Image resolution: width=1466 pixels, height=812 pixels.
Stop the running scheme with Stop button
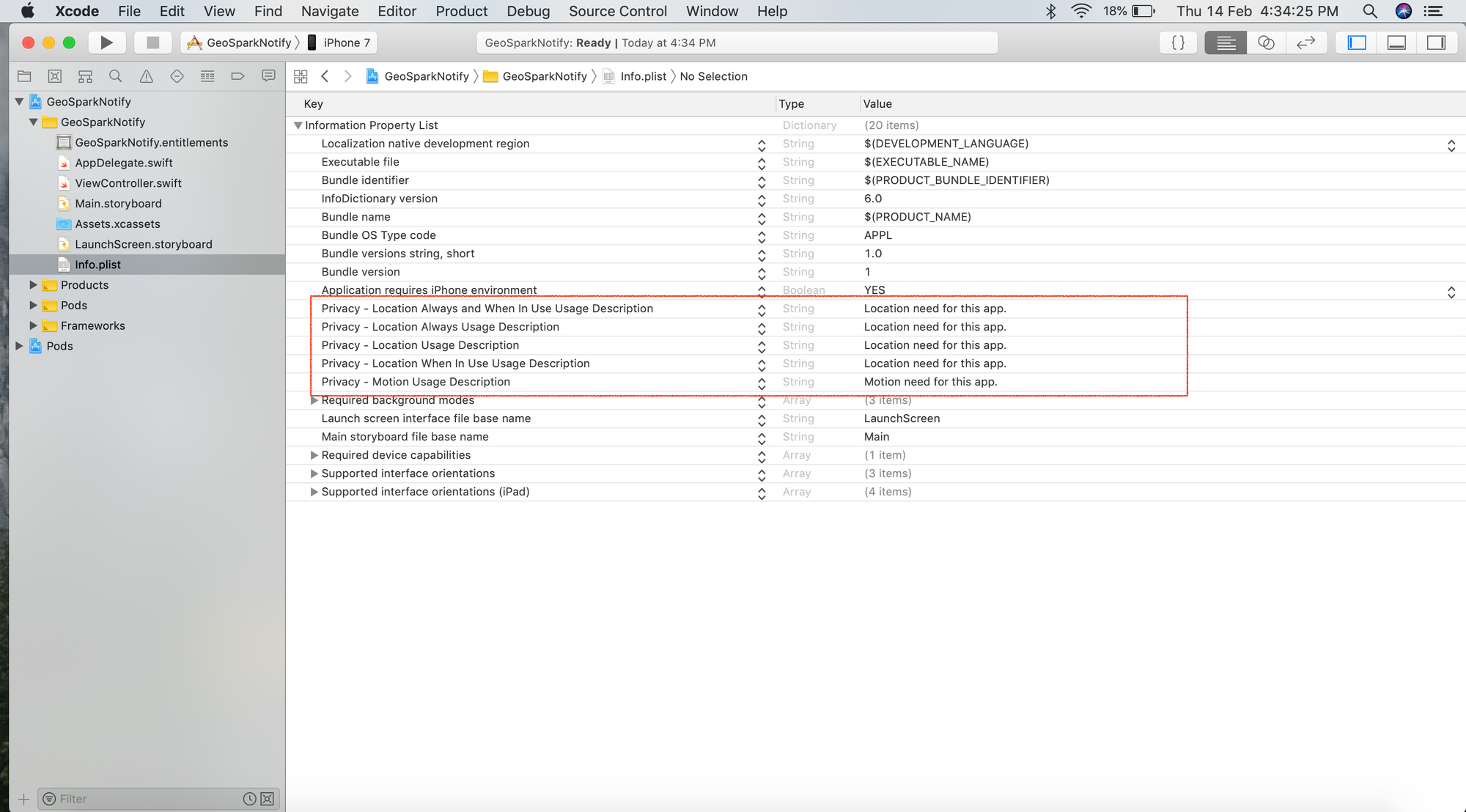[152, 43]
